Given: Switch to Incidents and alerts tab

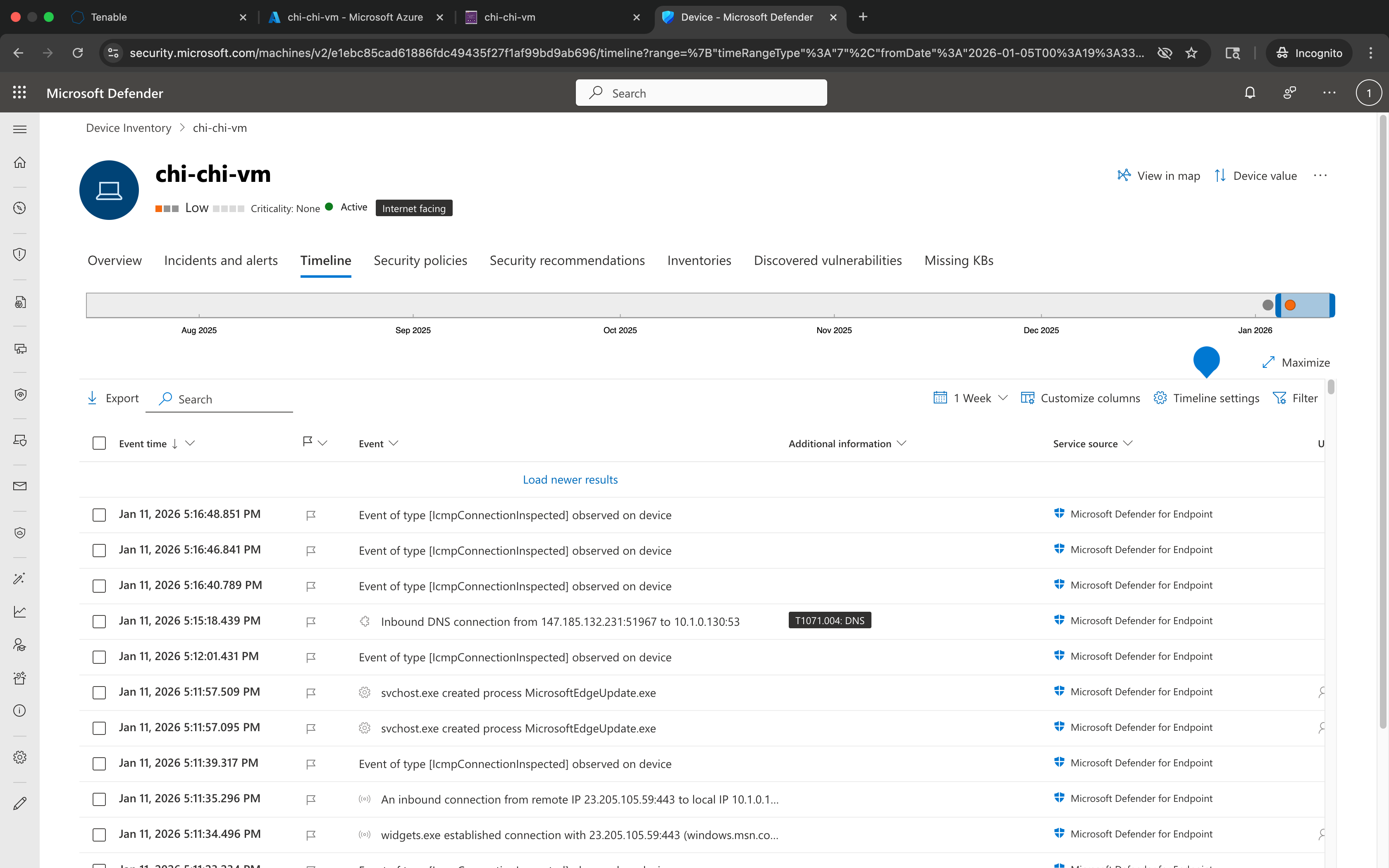Looking at the screenshot, I should [x=220, y=261].
